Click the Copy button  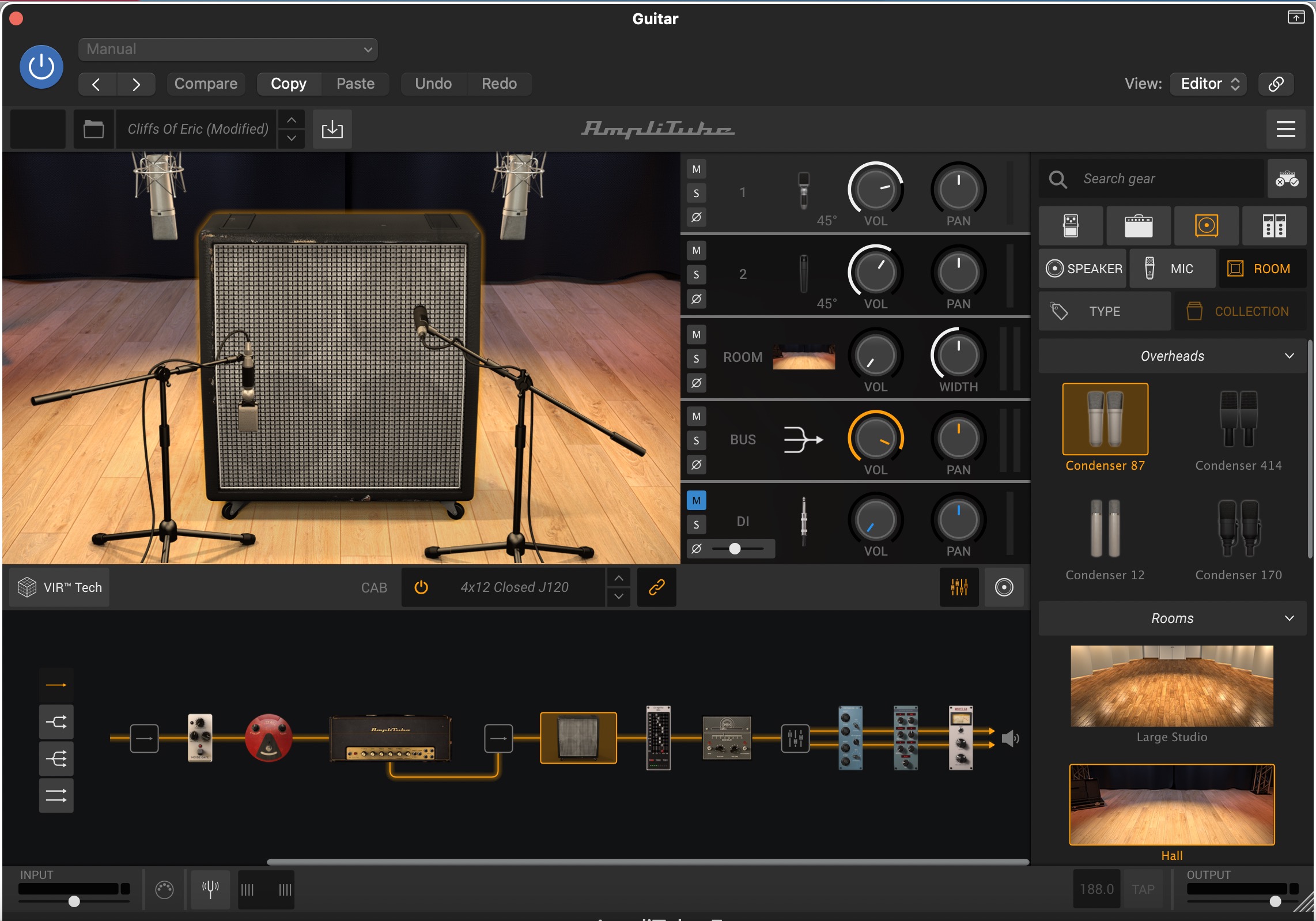[289, 84]
